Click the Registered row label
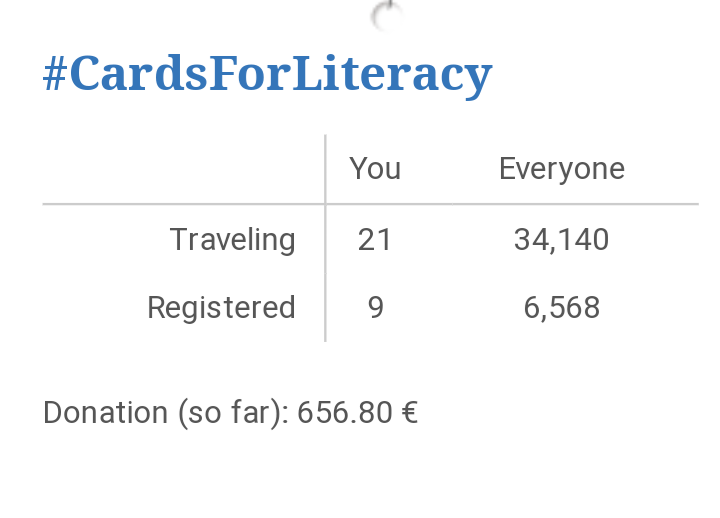Image resolution: width=720 pixels, height=518 pixels. pos(221,308)
